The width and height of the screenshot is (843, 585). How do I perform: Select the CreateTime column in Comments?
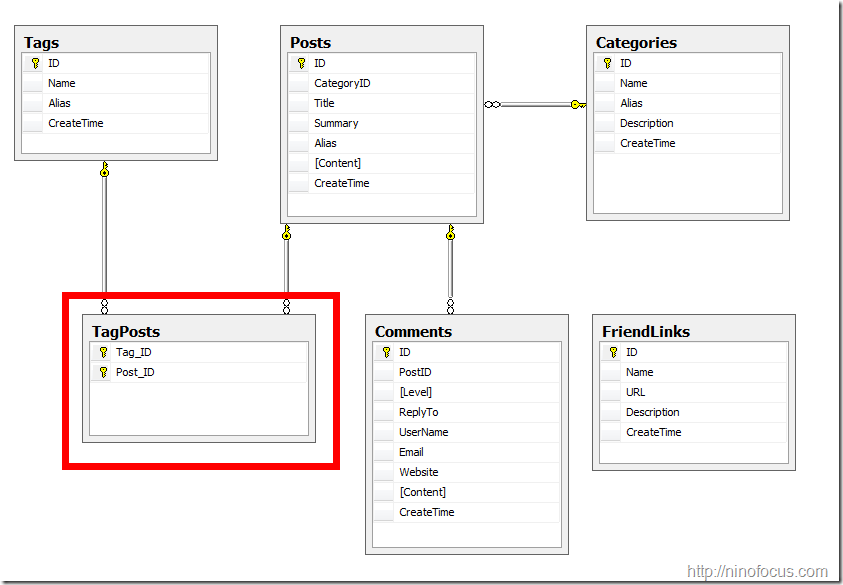click(x=467, y=512)
